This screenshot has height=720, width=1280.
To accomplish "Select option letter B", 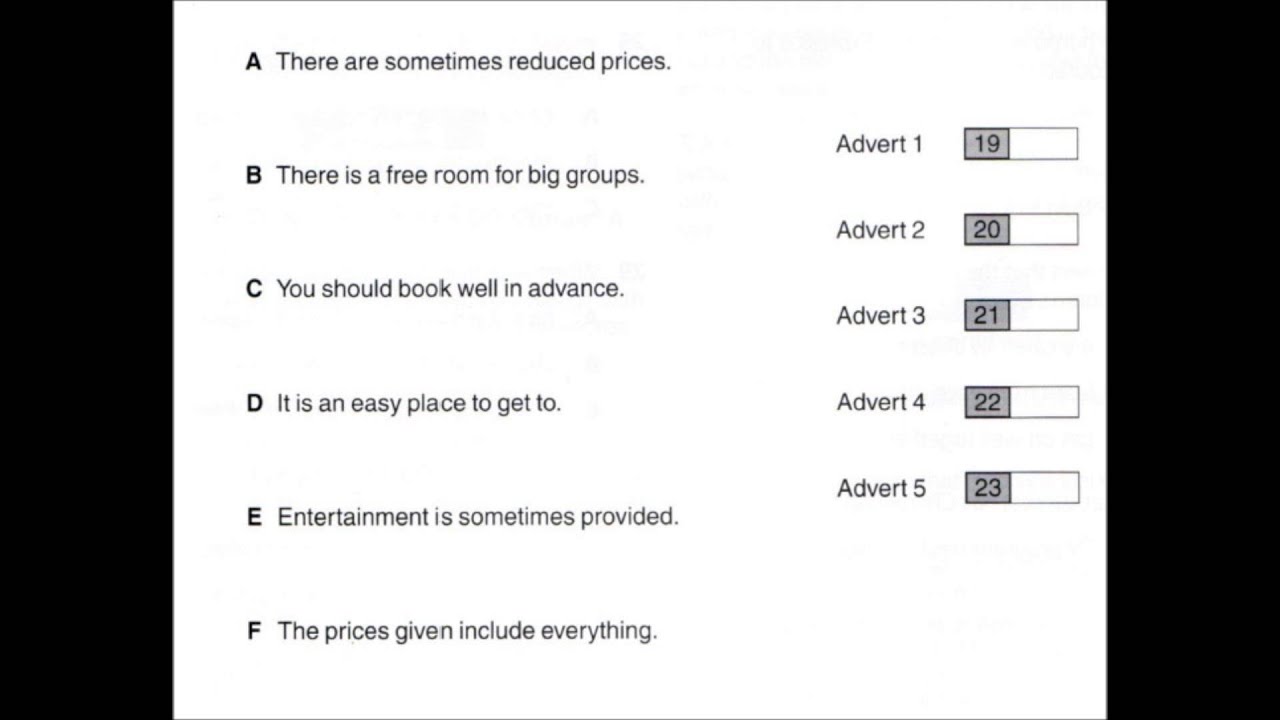I will (x=253, y=176).
